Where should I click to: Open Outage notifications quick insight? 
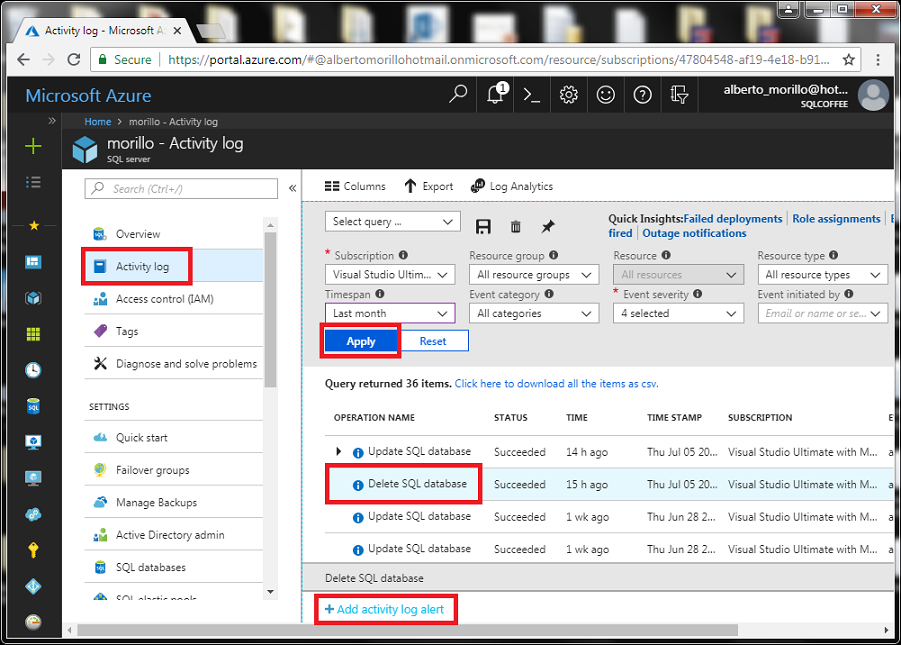point(694,233)
